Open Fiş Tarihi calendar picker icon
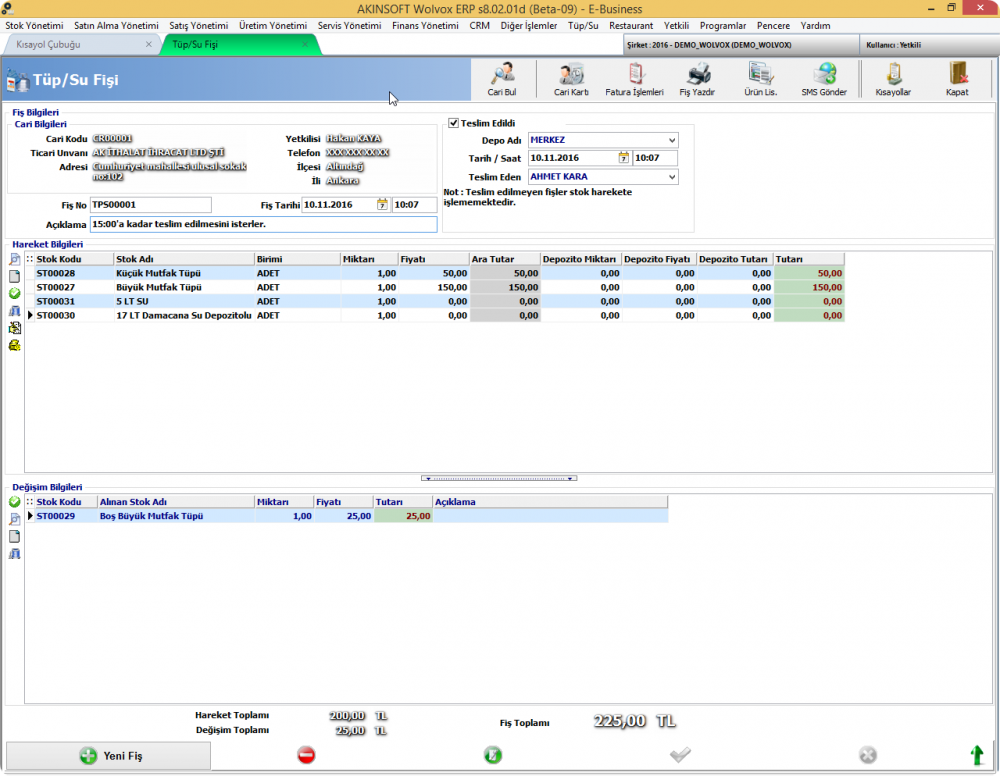Screen dimensions: 1000x776 [x=382, y=205]
